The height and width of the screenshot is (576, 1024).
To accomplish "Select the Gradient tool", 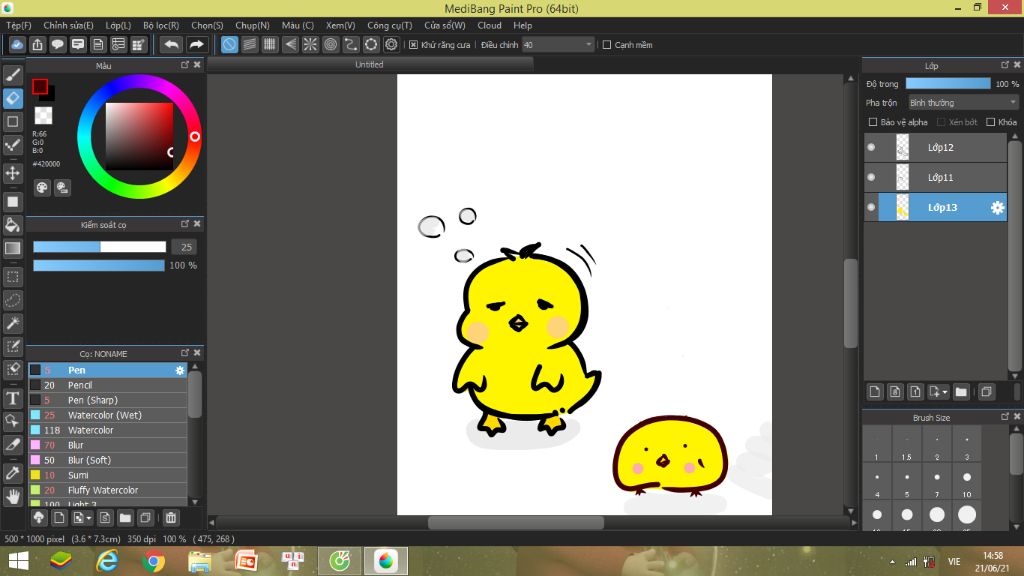I will click(x=12, y=248).
